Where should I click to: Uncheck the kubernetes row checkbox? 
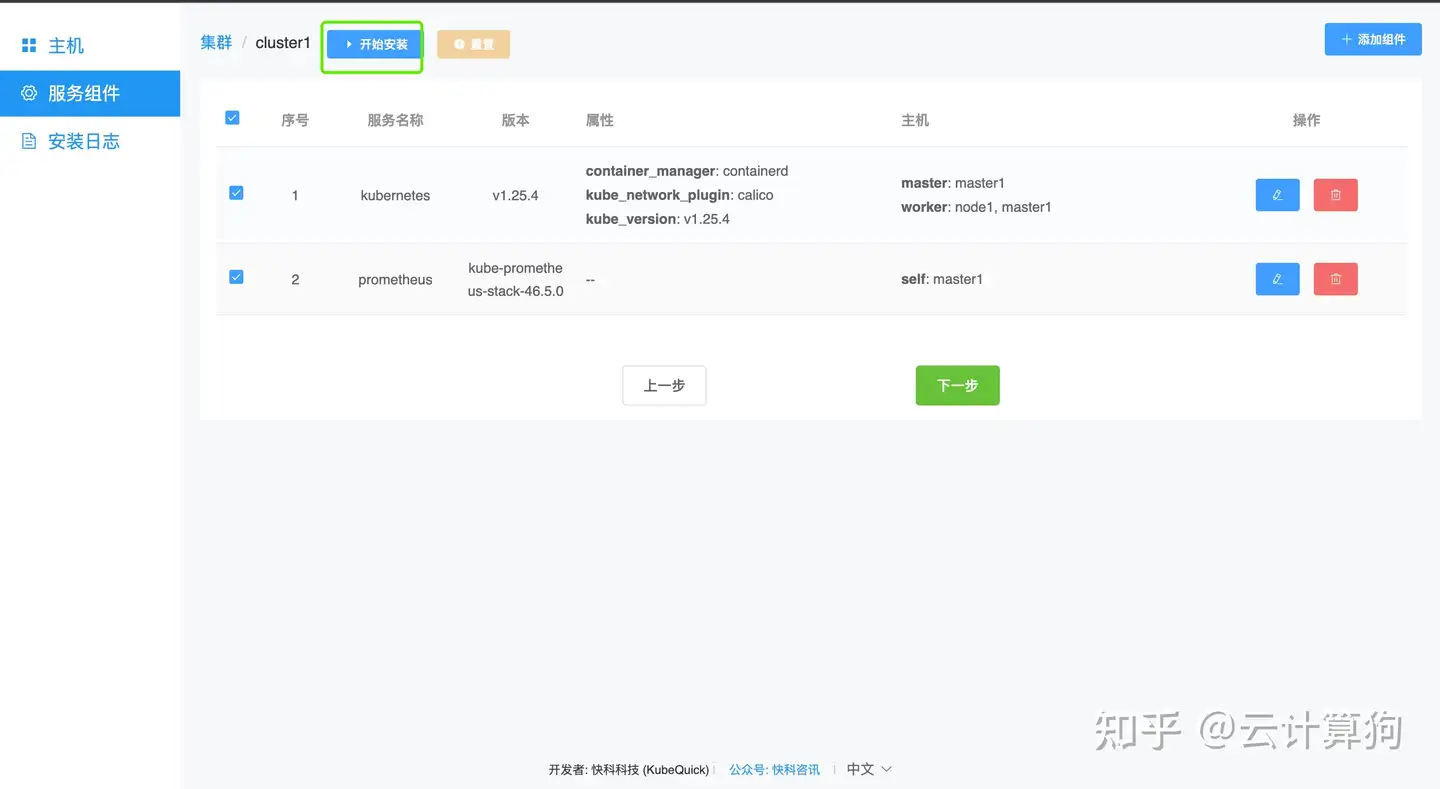point(236,193)
